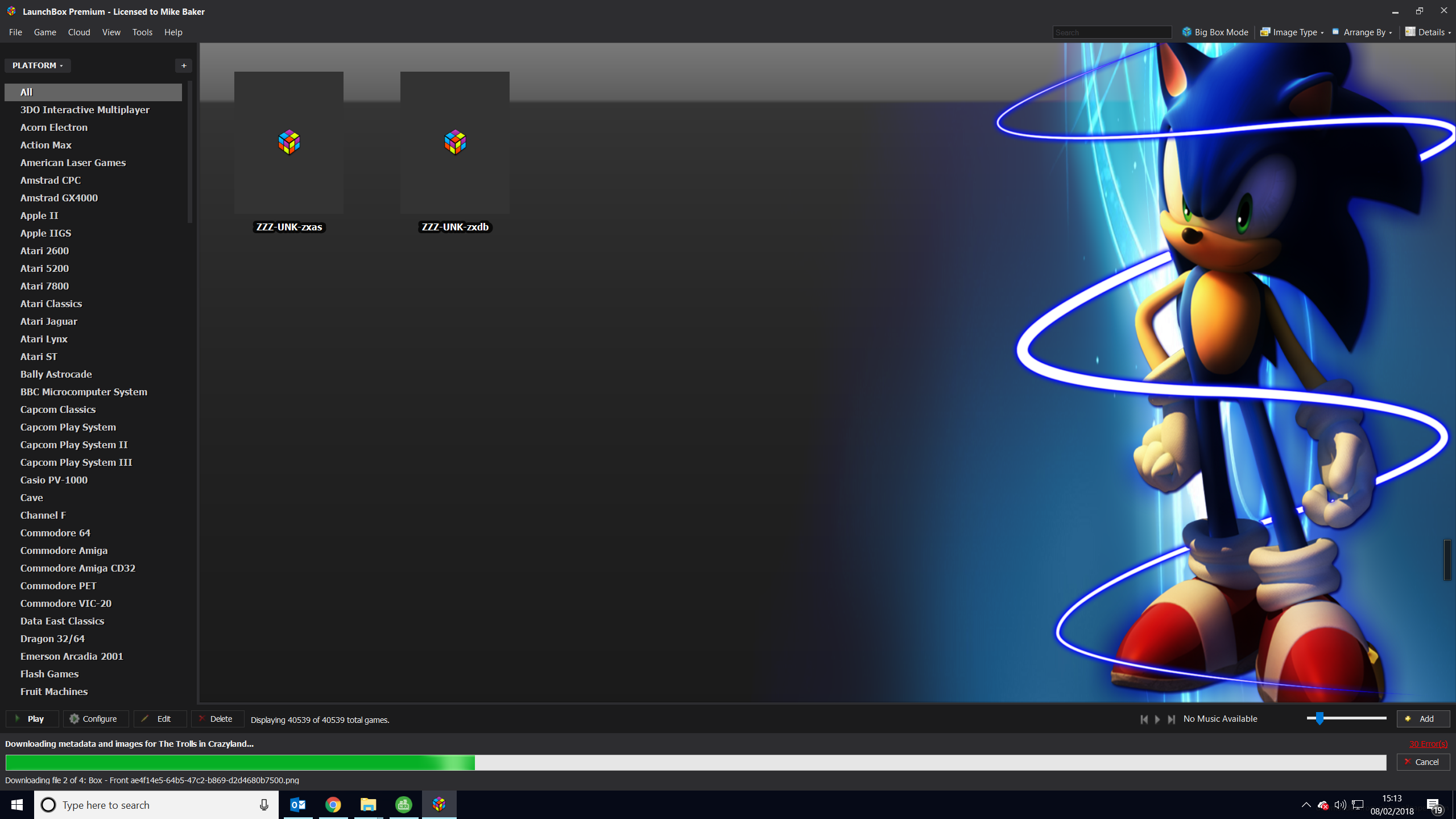Open the action center notifications icon
The image size is (1456, 819).
(1434, 805)
